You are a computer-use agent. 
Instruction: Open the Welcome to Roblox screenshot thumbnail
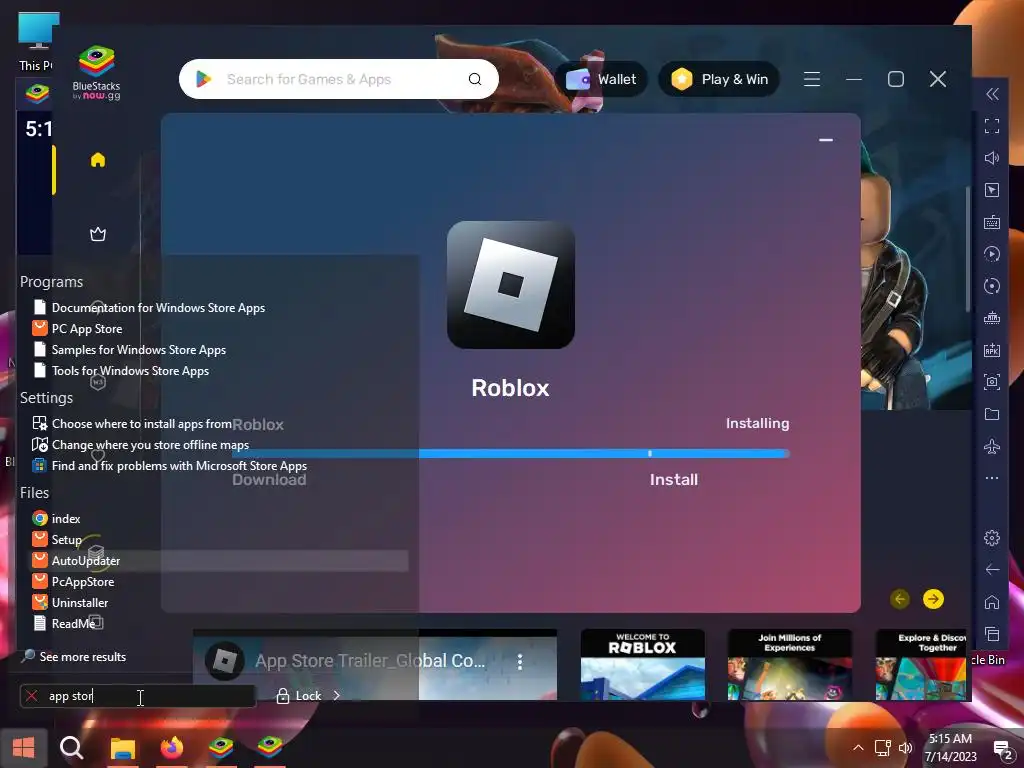pos(643,664)
